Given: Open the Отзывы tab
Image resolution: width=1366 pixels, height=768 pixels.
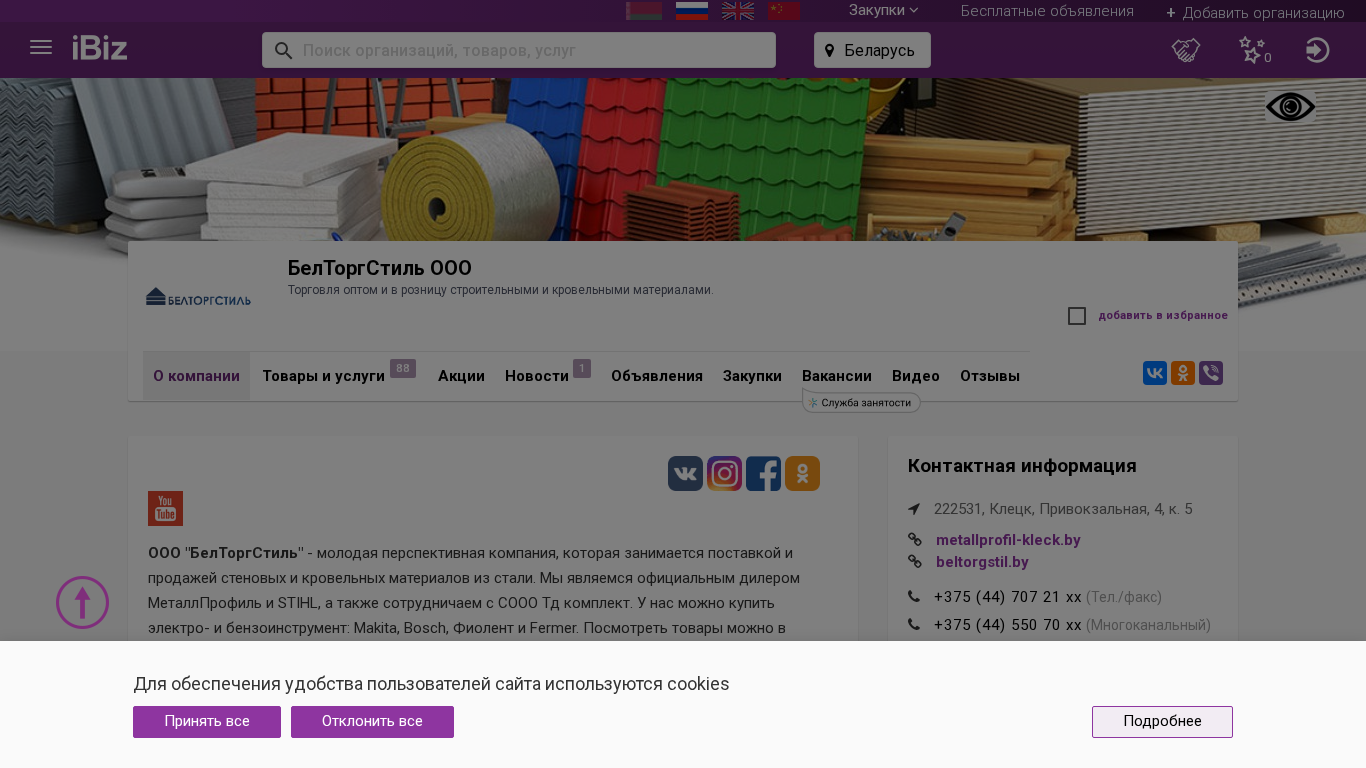Looking at the screenshot, I should 990,376.
